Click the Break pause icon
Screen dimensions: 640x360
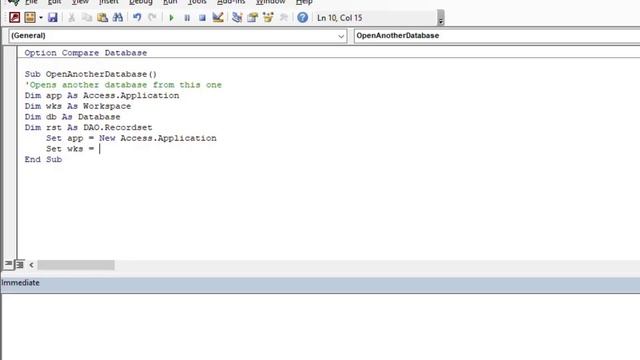coord(187,18)
